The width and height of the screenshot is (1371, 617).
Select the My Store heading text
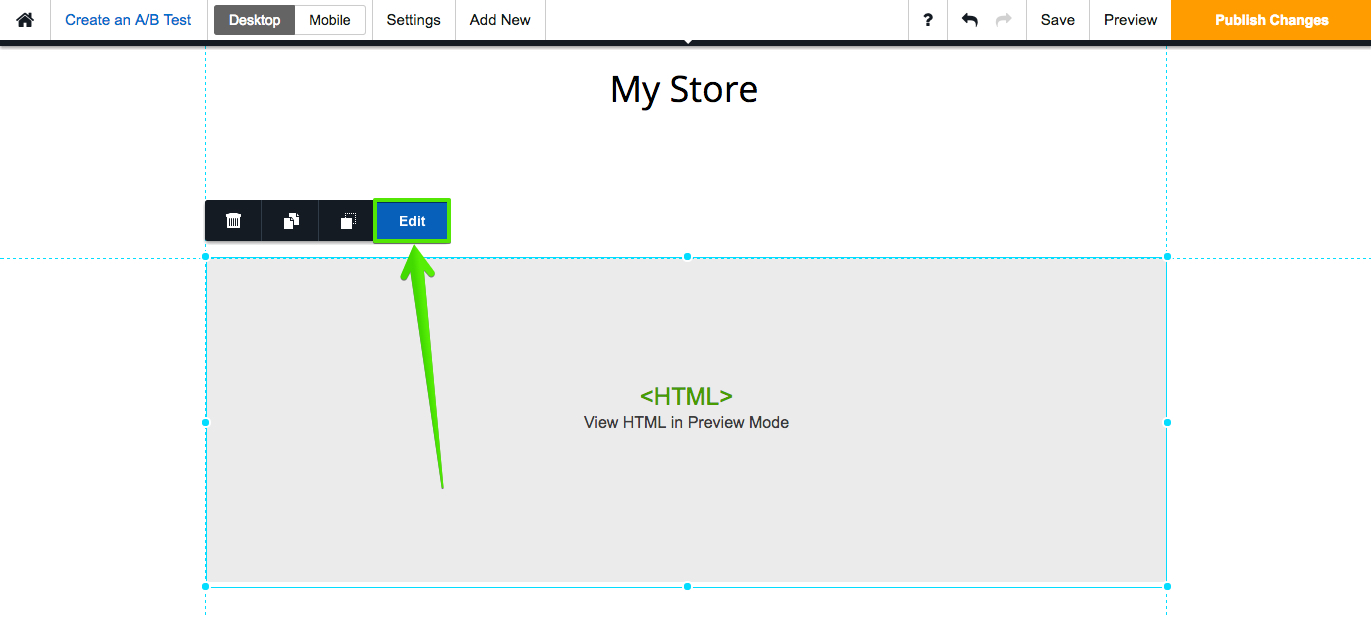tap(684, 90)
